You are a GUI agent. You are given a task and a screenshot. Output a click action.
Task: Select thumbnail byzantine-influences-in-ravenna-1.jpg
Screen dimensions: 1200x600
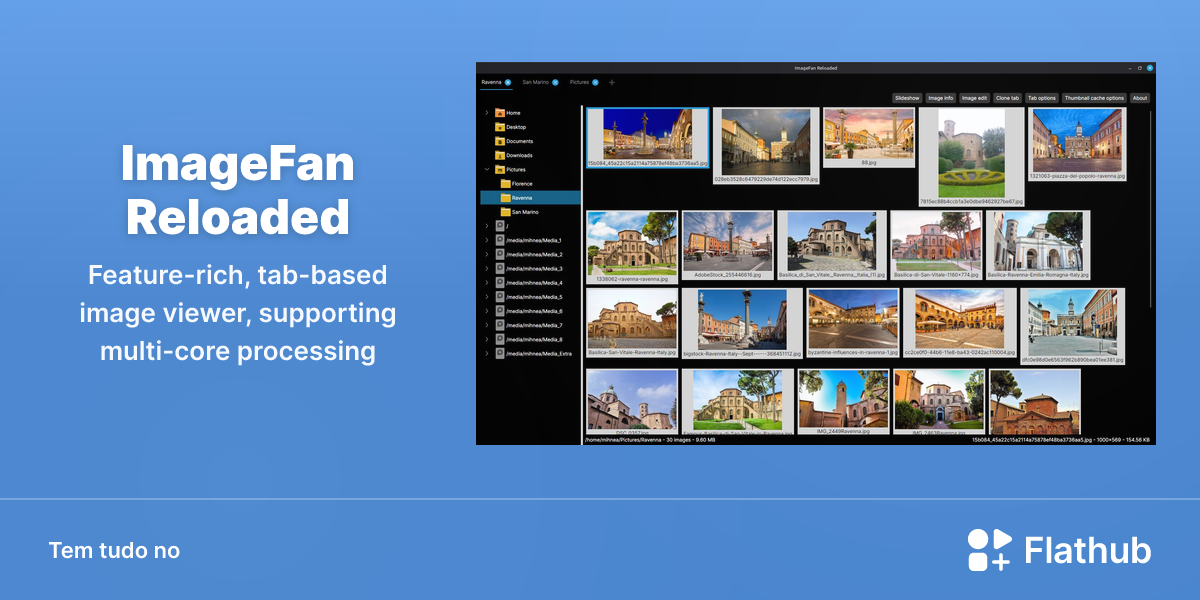point(853,323)
